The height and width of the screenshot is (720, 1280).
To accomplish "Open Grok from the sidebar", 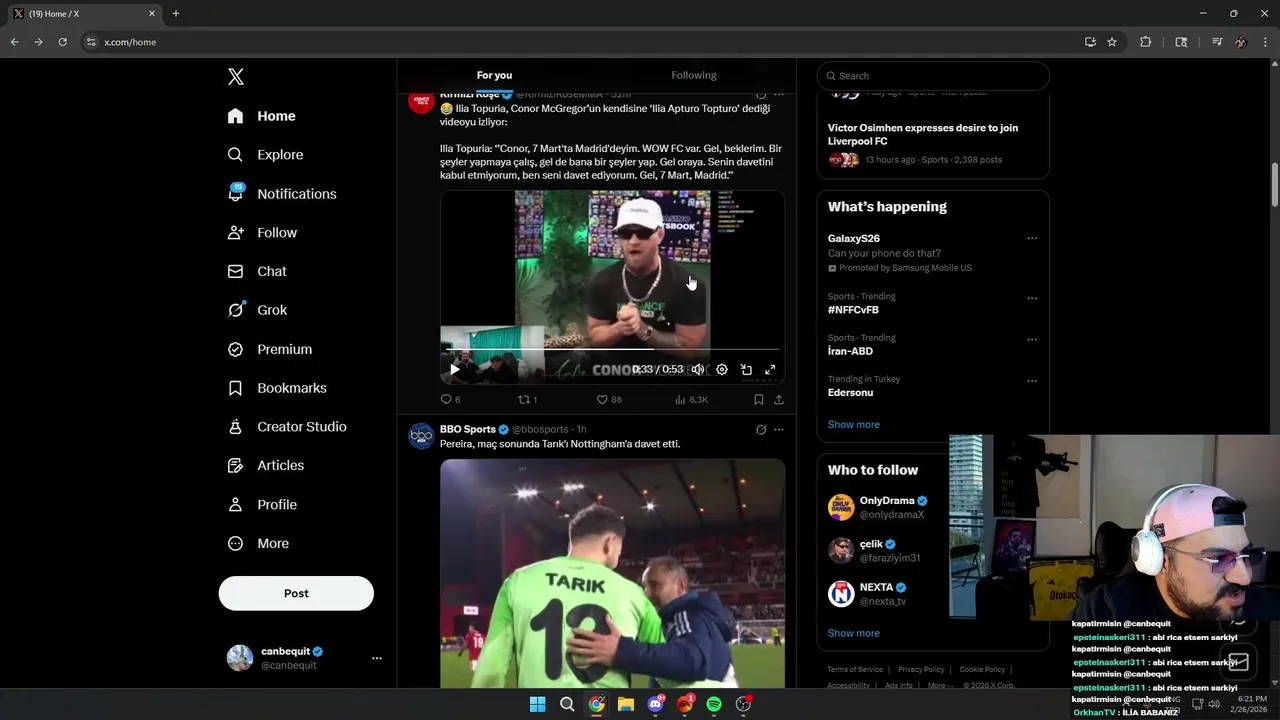I will point(257,310).
